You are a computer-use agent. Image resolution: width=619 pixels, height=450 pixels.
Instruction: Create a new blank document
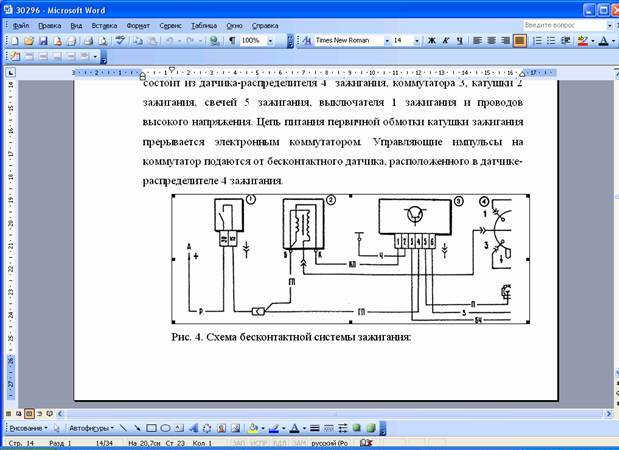click(14, 41)
